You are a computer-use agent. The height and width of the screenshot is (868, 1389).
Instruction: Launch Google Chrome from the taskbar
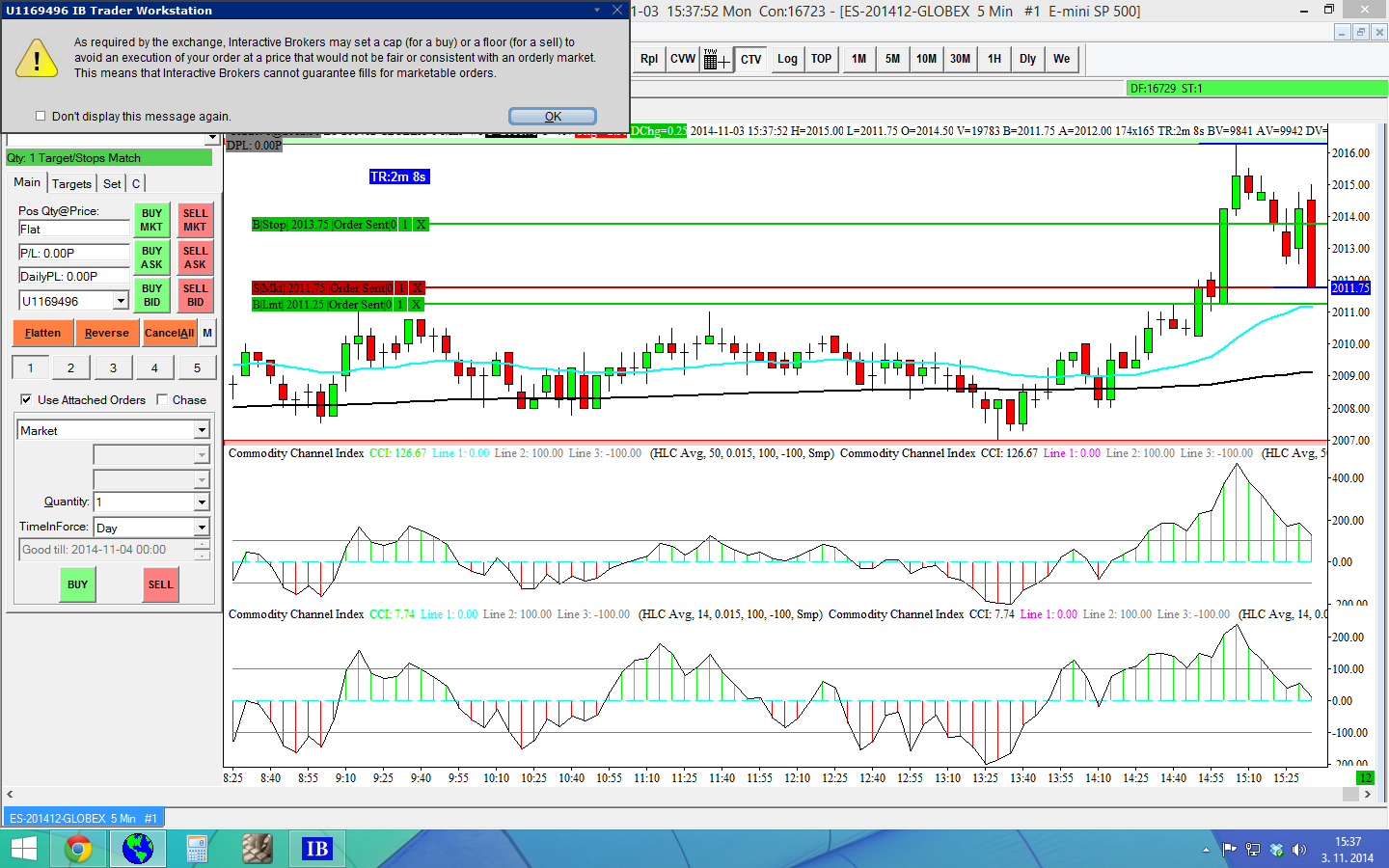point(78,849)
